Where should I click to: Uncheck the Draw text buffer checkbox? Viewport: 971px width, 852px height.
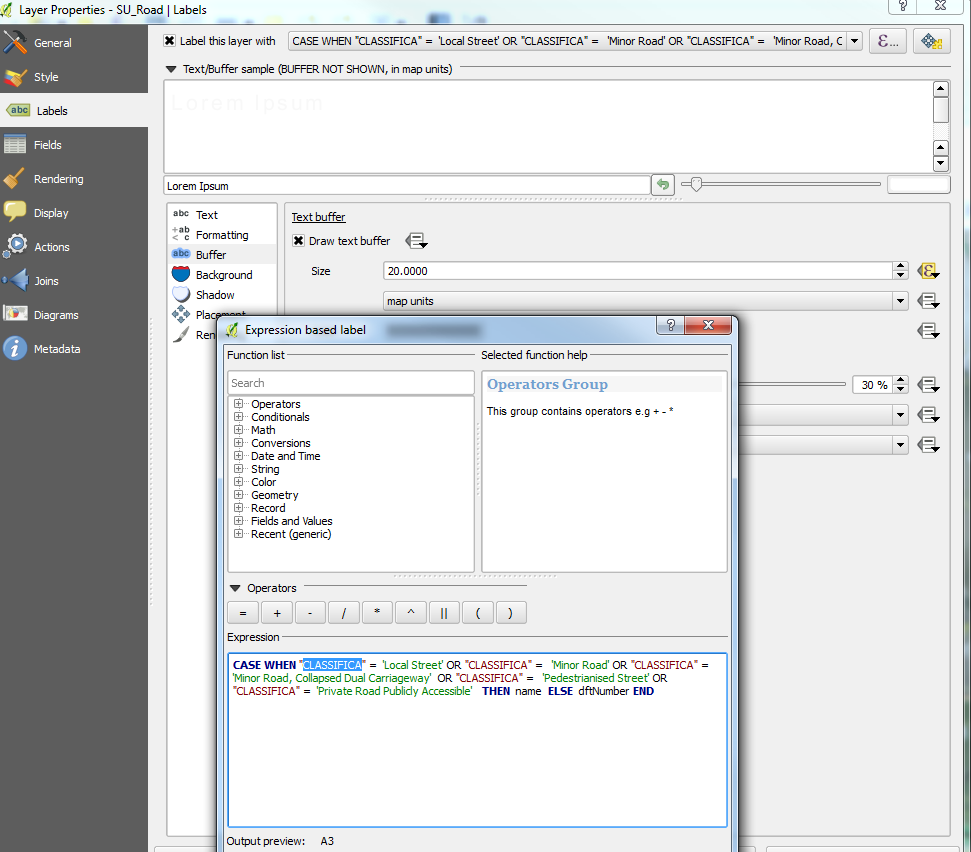click(x=298, y=241)
